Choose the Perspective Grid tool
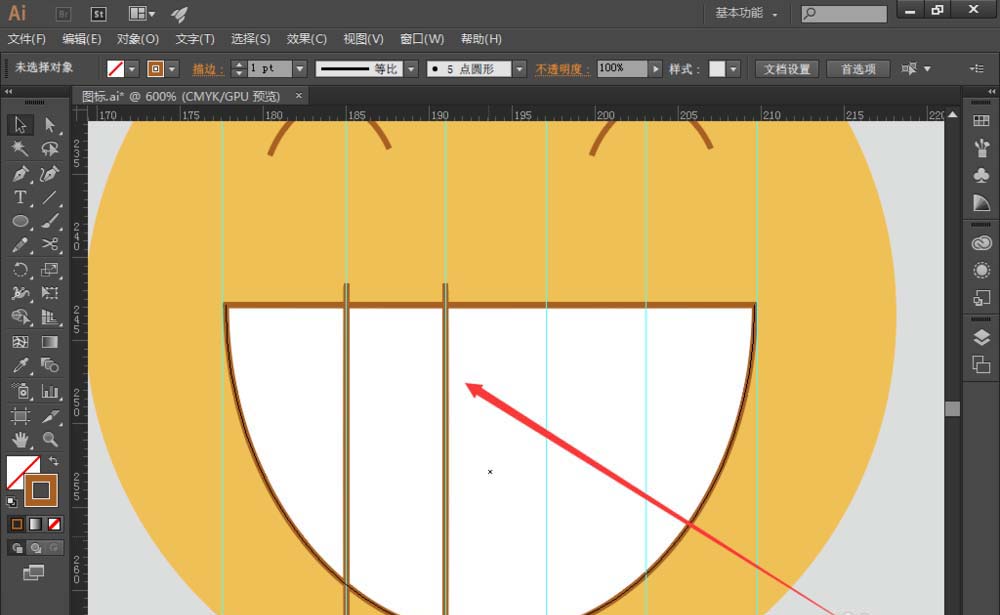 click(50, 317)
